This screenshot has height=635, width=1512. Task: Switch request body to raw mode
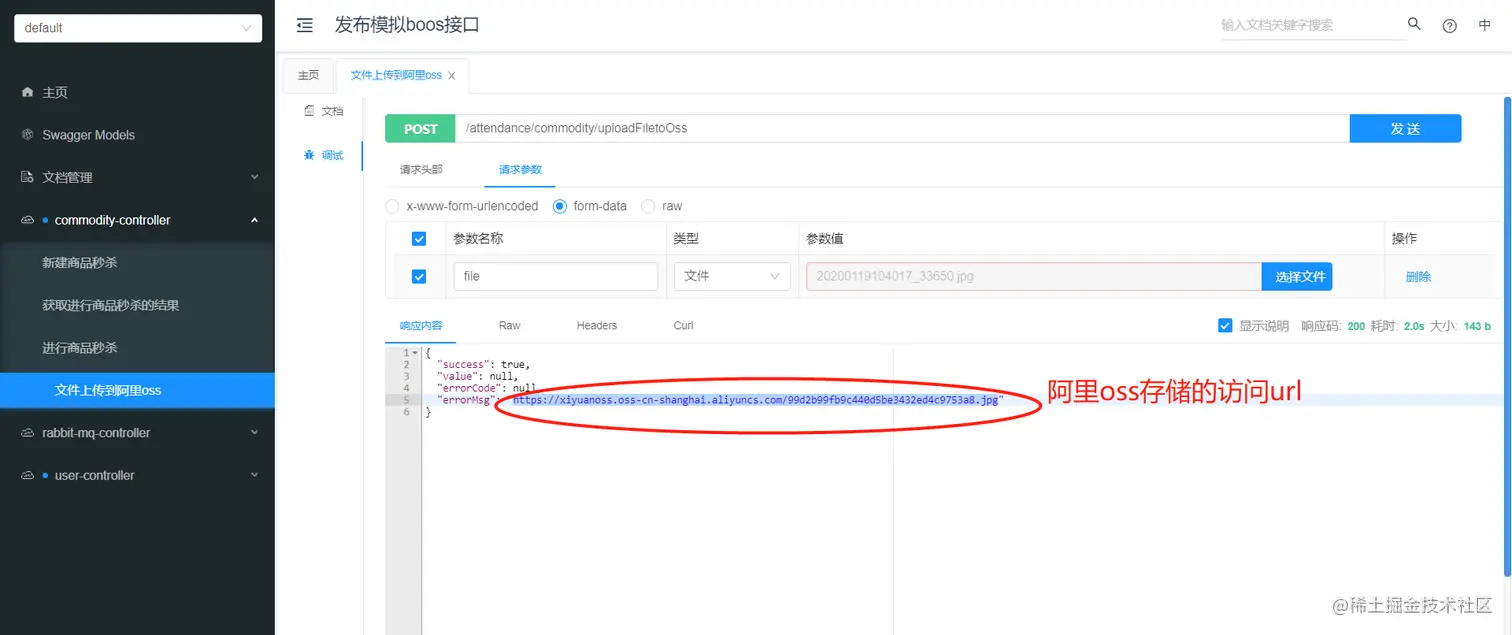click(x=648, y=206)
